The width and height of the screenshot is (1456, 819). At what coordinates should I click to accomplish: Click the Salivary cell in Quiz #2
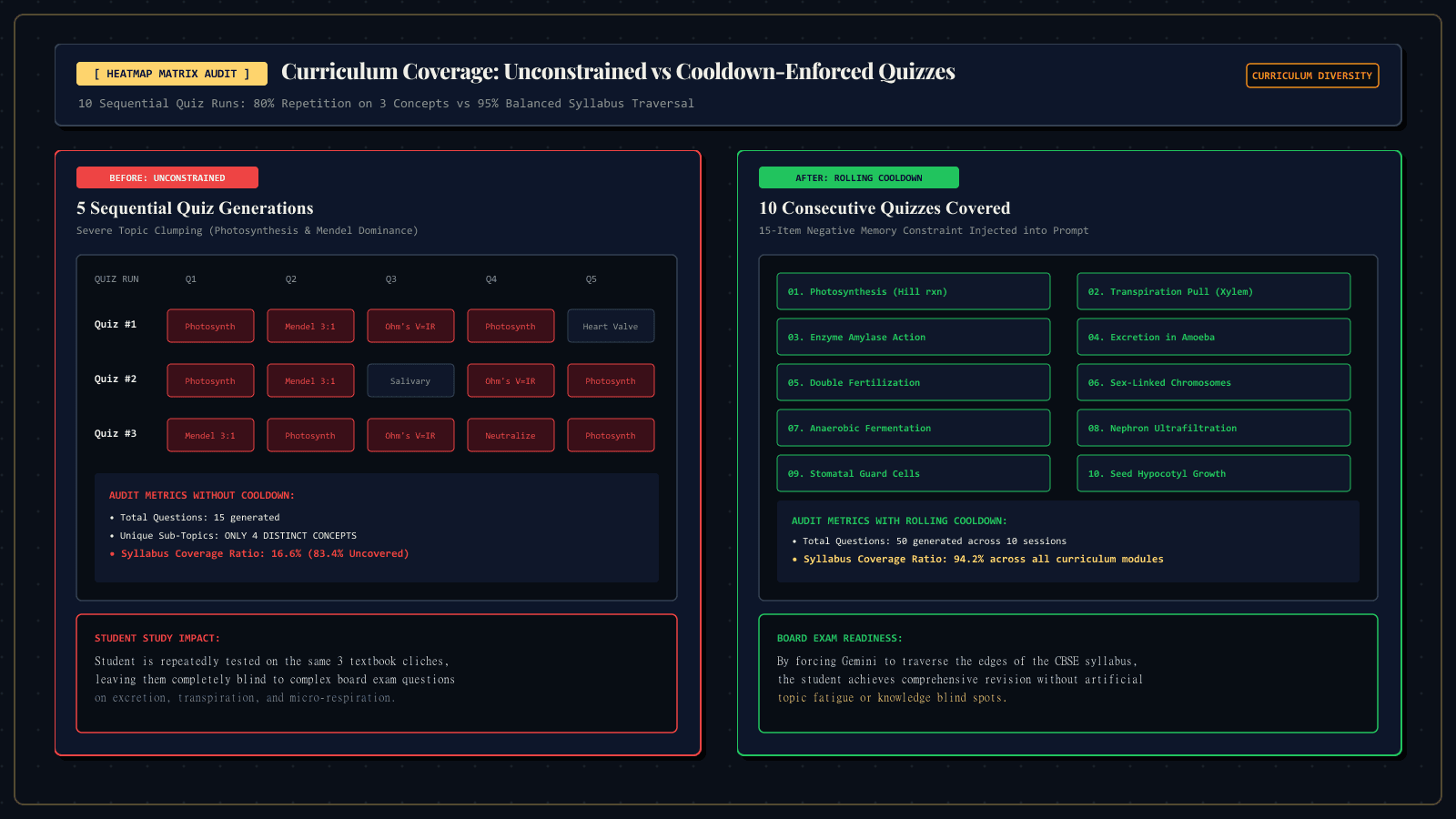[x=410, y=380]
